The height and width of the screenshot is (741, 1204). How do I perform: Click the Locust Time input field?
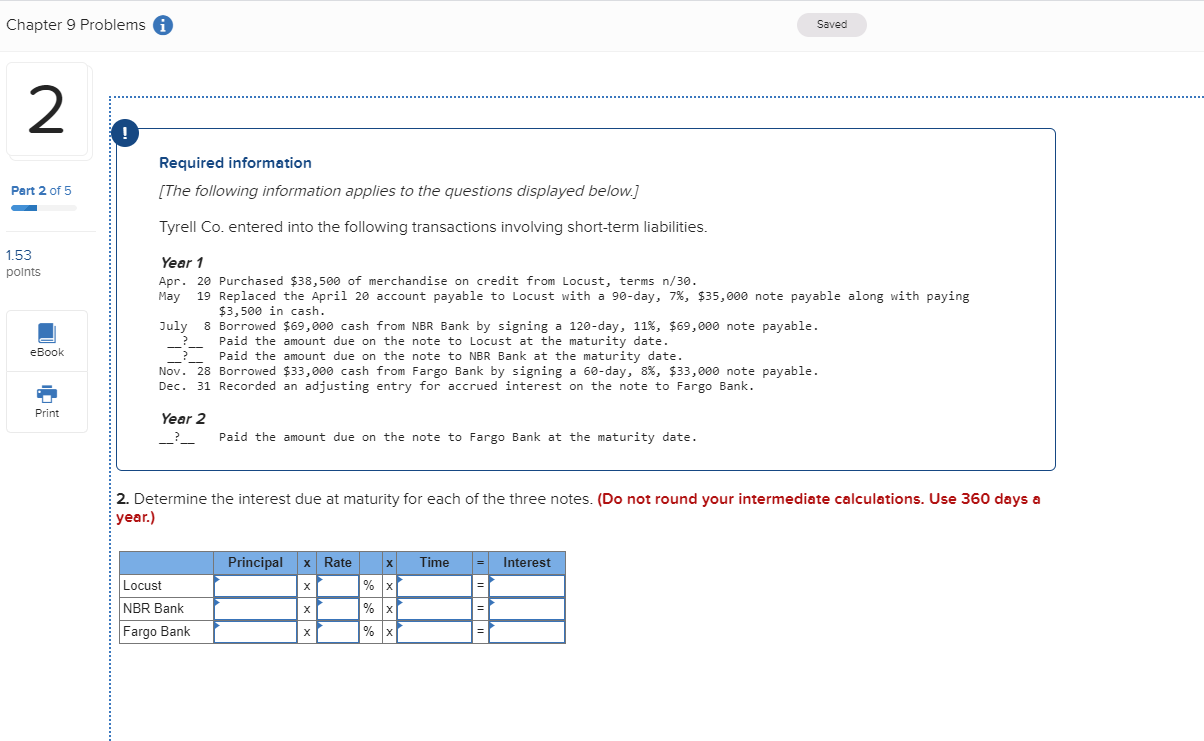[434, 586]
